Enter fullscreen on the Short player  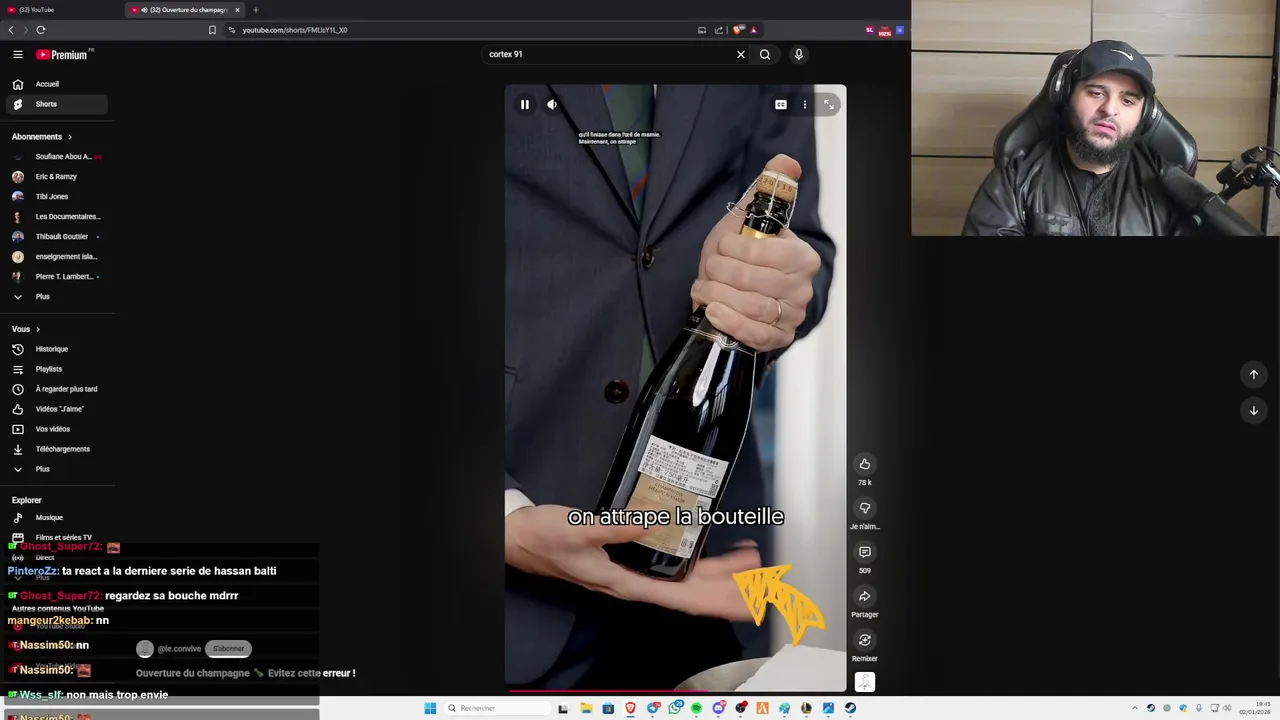pyautogui.click(x=829, y=104)
